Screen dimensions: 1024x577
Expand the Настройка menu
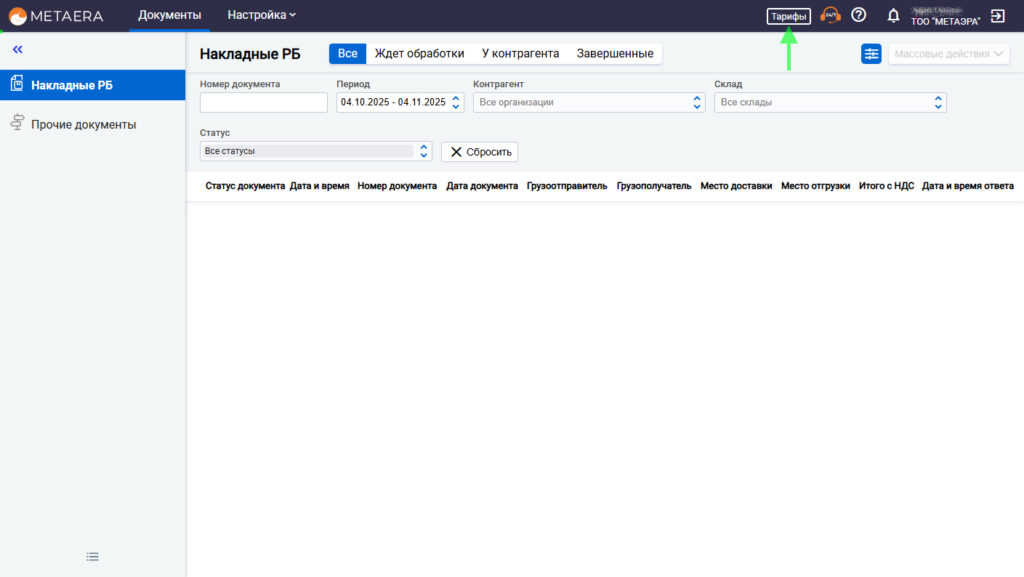[x=261, y=15]
